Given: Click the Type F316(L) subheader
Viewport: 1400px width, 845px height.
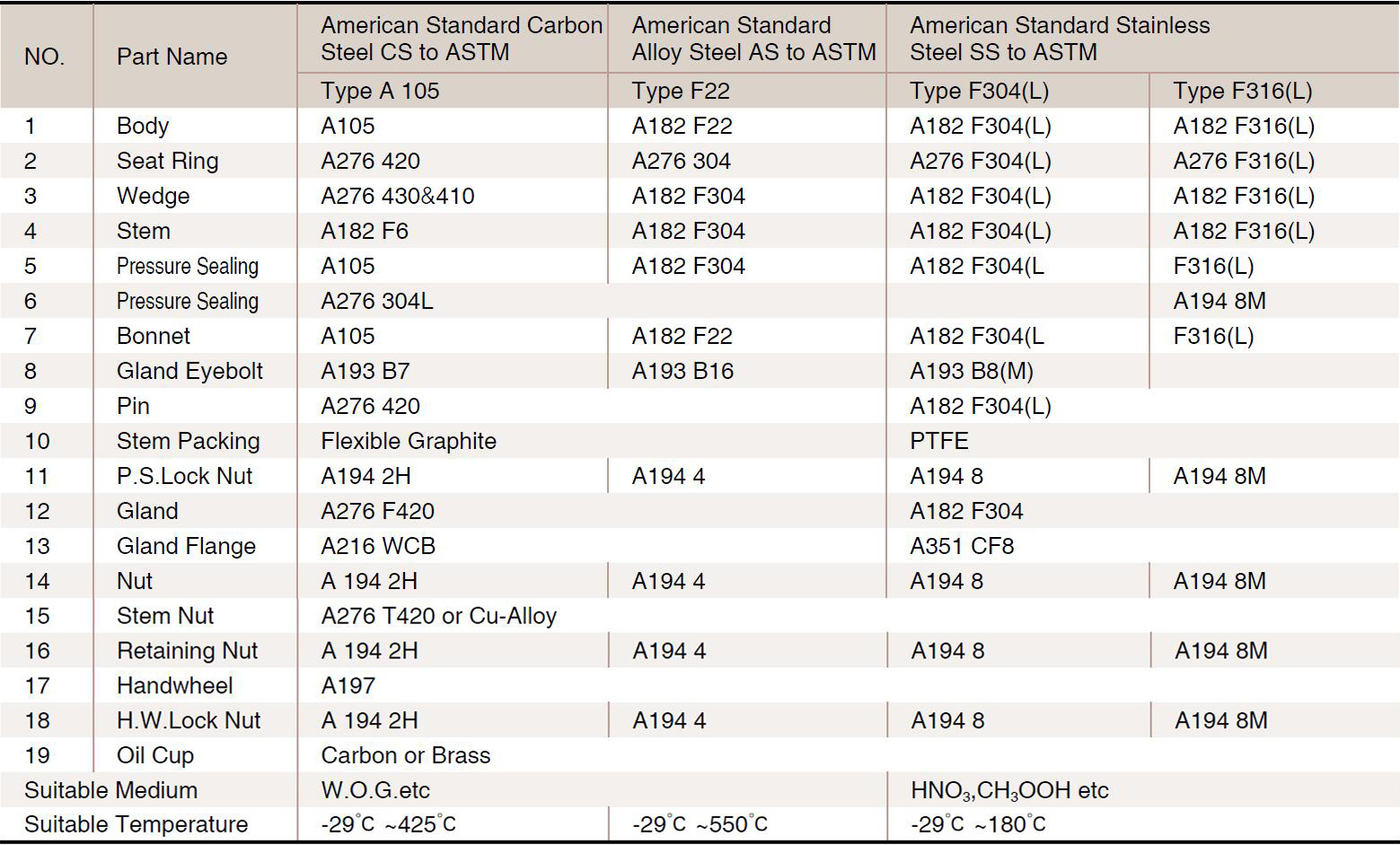Looking at the screenshot, I should (1242, 91).
